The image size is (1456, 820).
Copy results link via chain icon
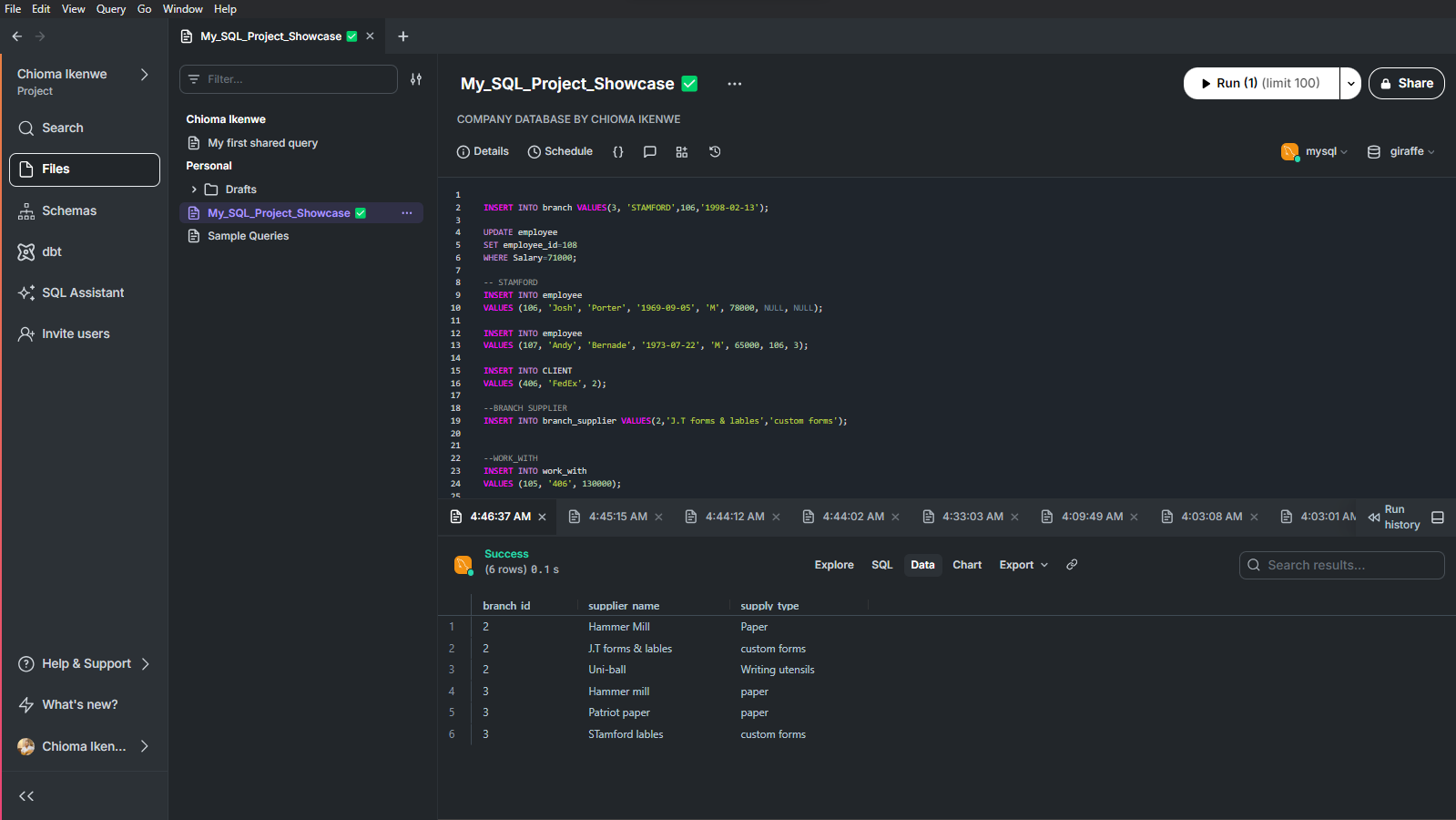(1072, 565)
